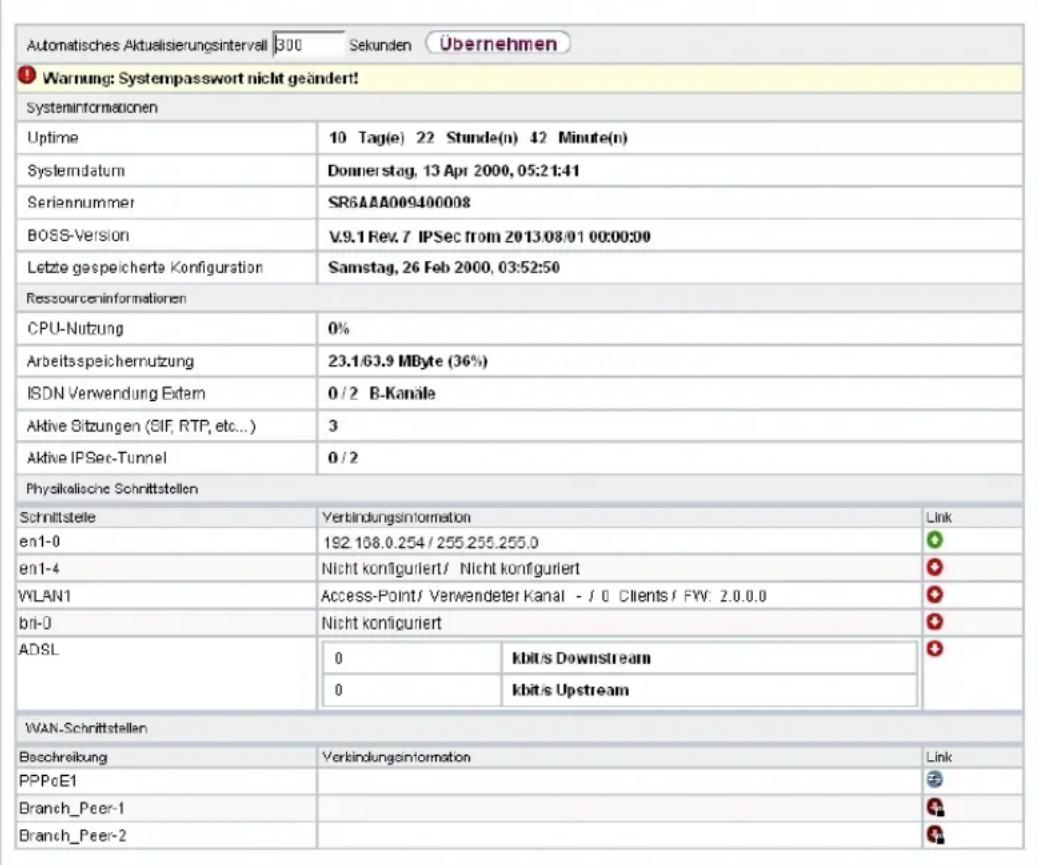This screenshot has width=1037, height=865.
Task: Click the 'Nicht konfiguriert' text for bri-0
Action: (x=382, y=623)
